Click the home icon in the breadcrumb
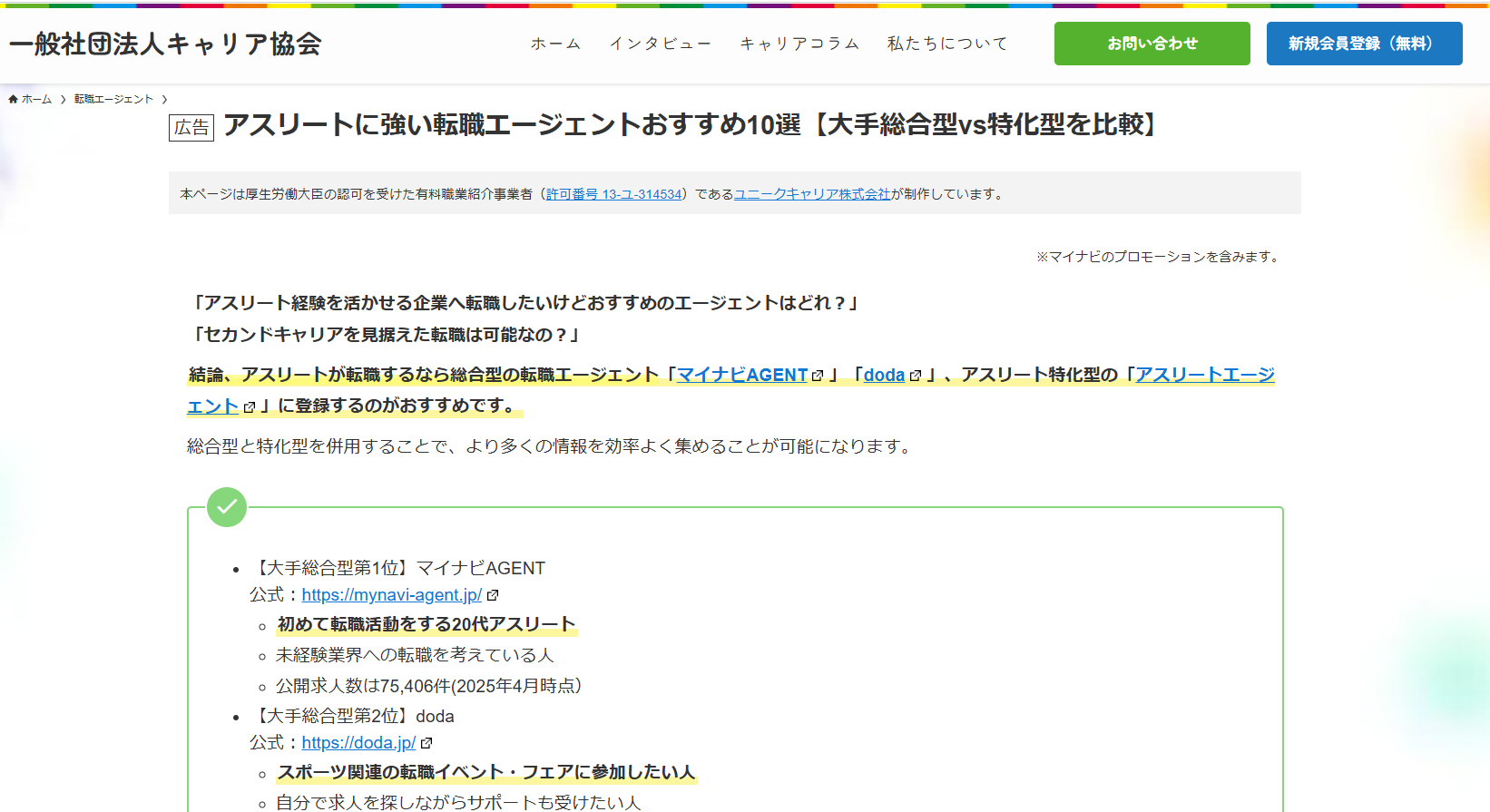This screenshot has width=1490, height=812. pyautogui.click(x=14, y=99)
